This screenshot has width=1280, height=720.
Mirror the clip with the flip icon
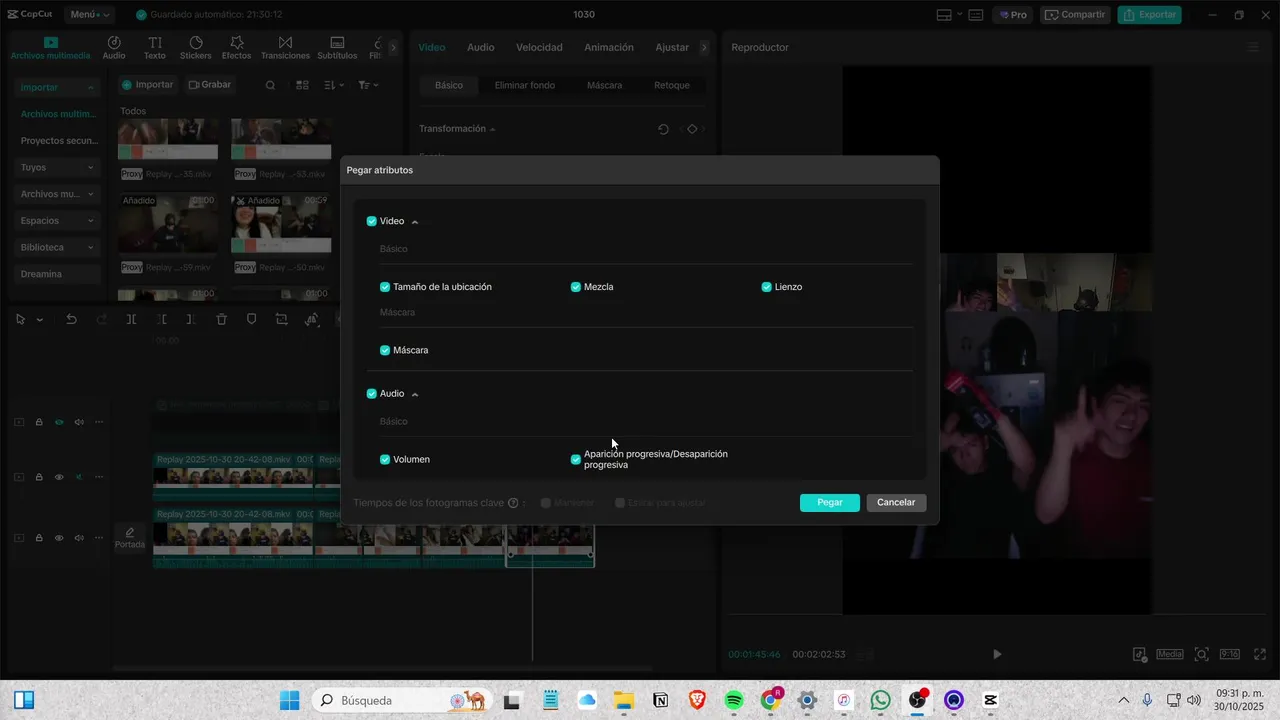tap(312, 320)
